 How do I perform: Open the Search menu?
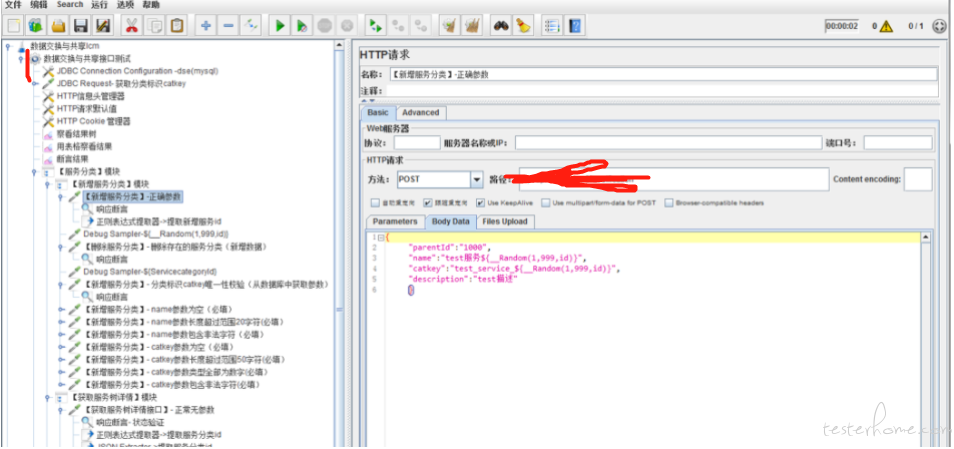click(70, 5)
